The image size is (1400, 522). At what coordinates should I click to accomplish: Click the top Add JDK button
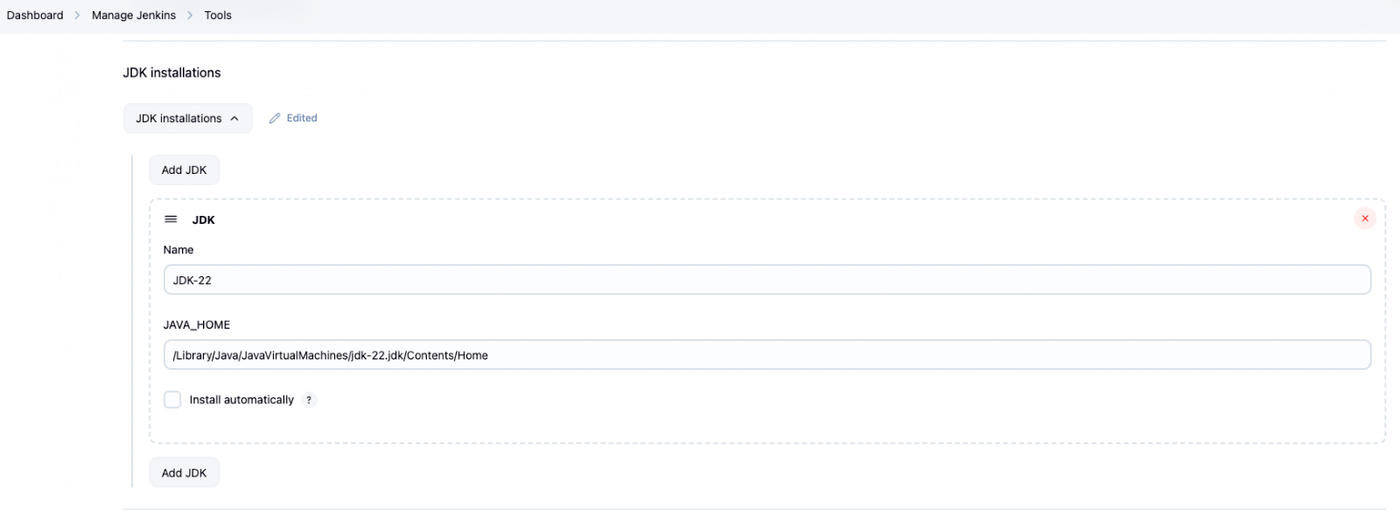[184, 170]
